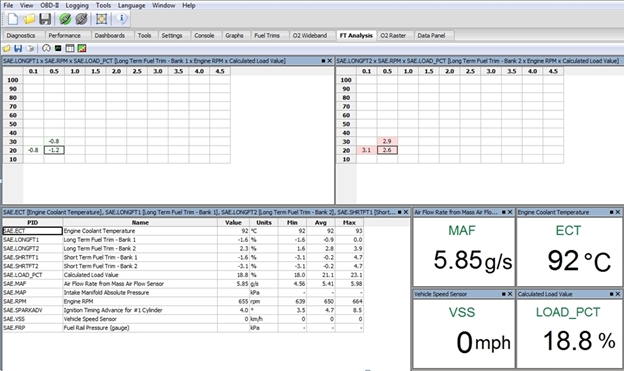Click the MAF 5.85 g/s gauge readout
Image resolution: width=625 pixels, height=371 pixels.
coord(472,260)
